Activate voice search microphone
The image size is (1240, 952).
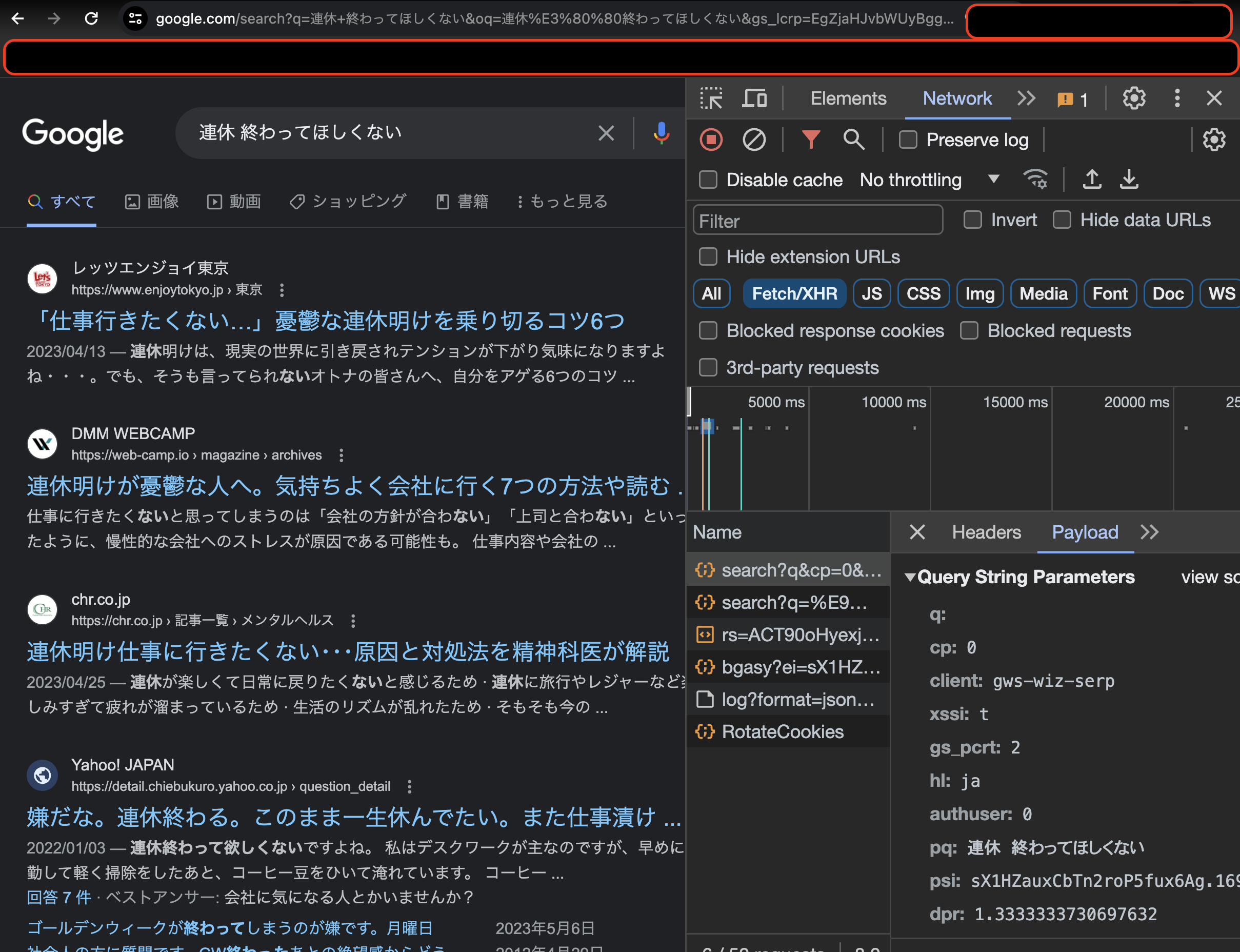661,133
